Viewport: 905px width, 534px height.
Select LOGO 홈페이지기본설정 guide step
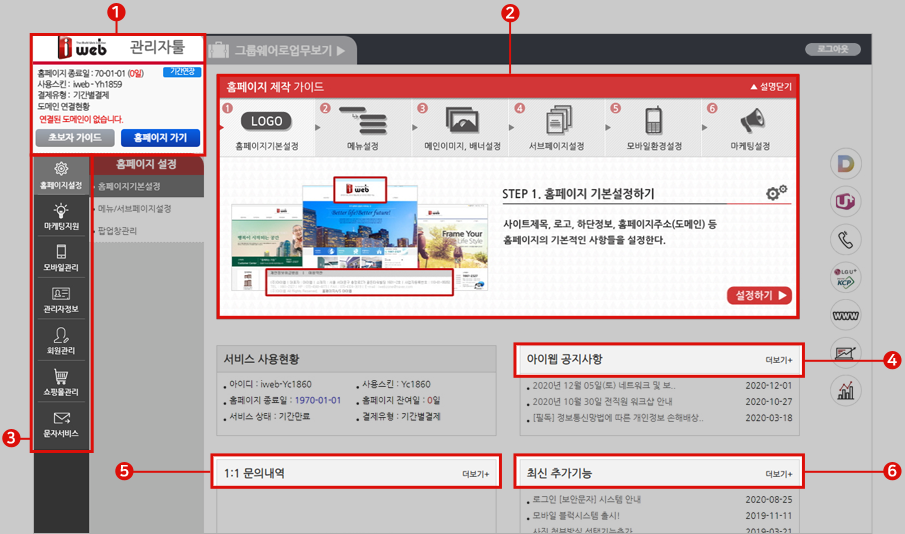click(267, 128)
